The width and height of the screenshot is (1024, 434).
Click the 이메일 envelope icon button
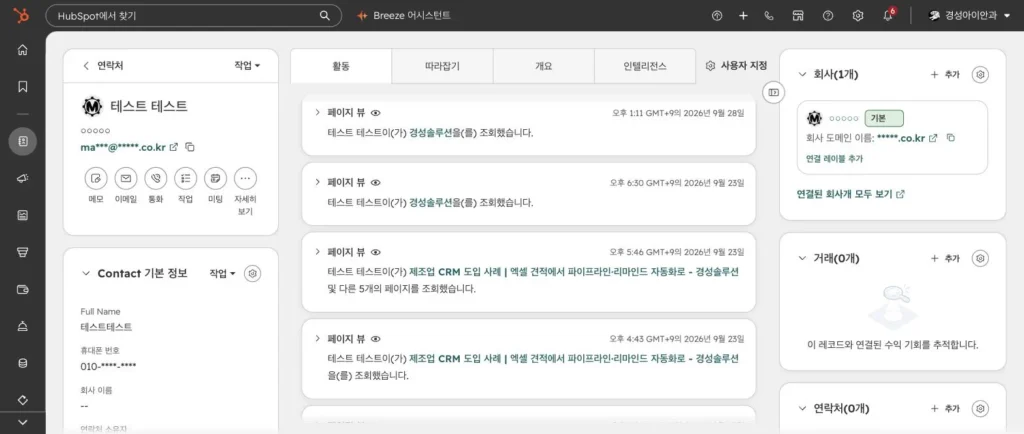pyautogui.click(x=126, y=178)
